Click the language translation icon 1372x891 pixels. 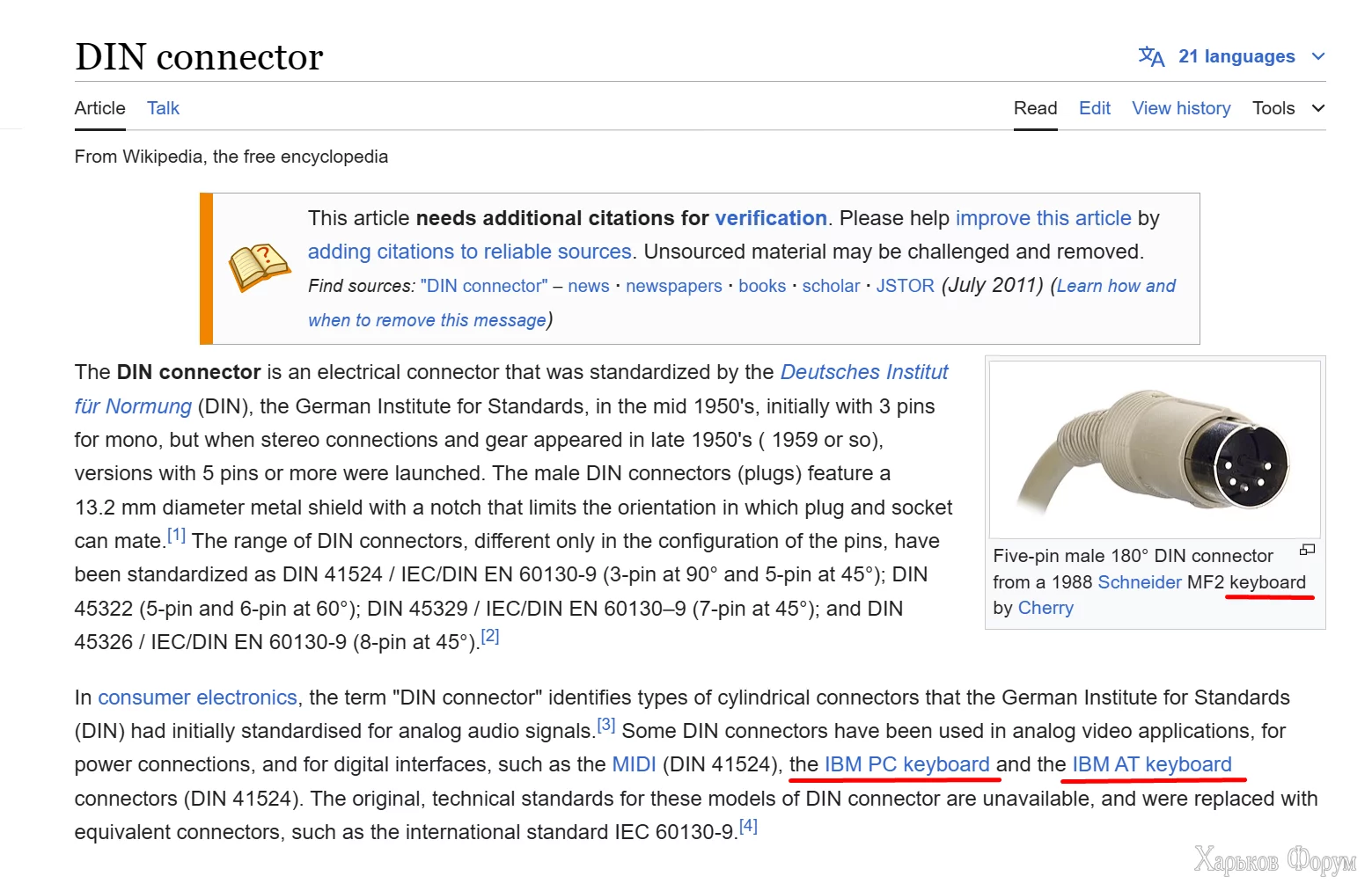click(x=1151, y=56)
